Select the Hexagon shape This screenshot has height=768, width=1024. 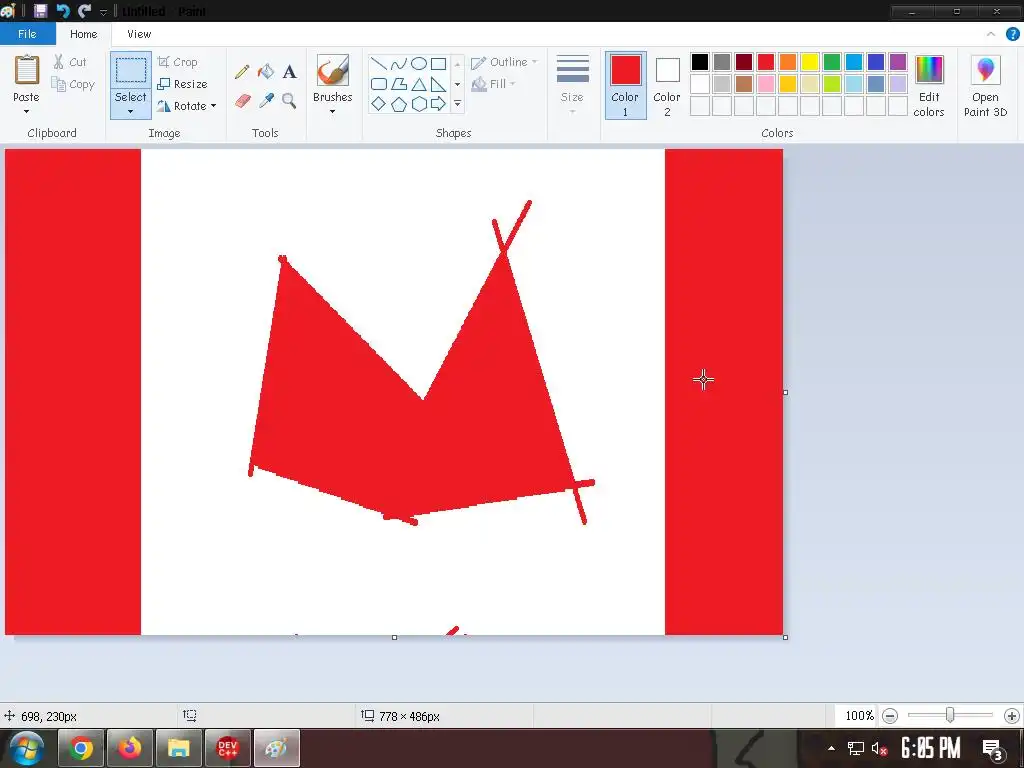click(419, 104)
